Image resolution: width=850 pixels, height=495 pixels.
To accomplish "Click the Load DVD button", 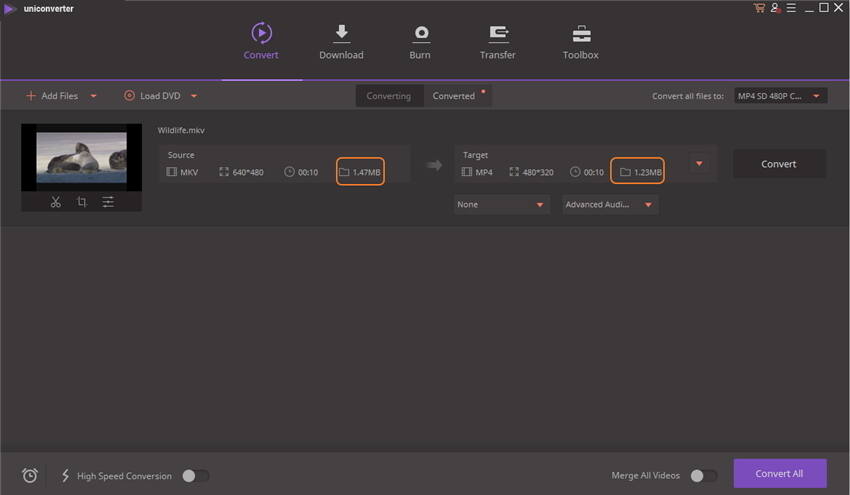I will 152,96.
